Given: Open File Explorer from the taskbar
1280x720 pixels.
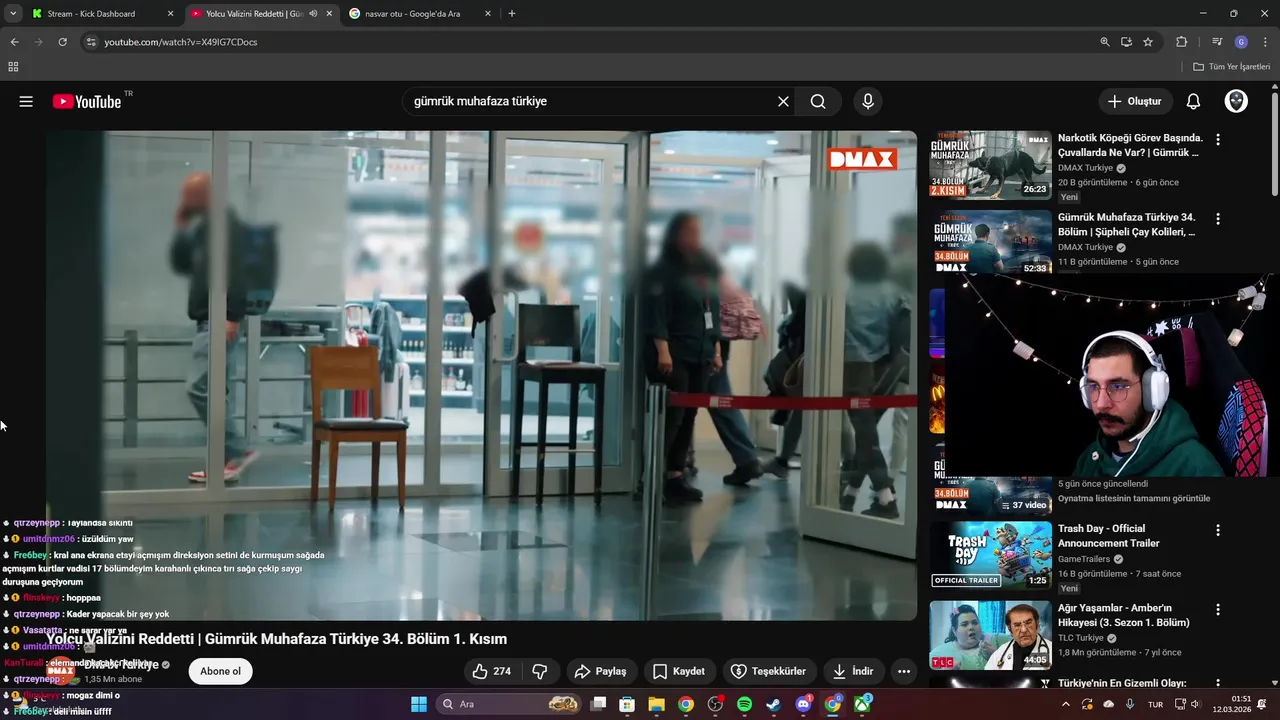Looking at the screenshot, I should coord(656,704).
